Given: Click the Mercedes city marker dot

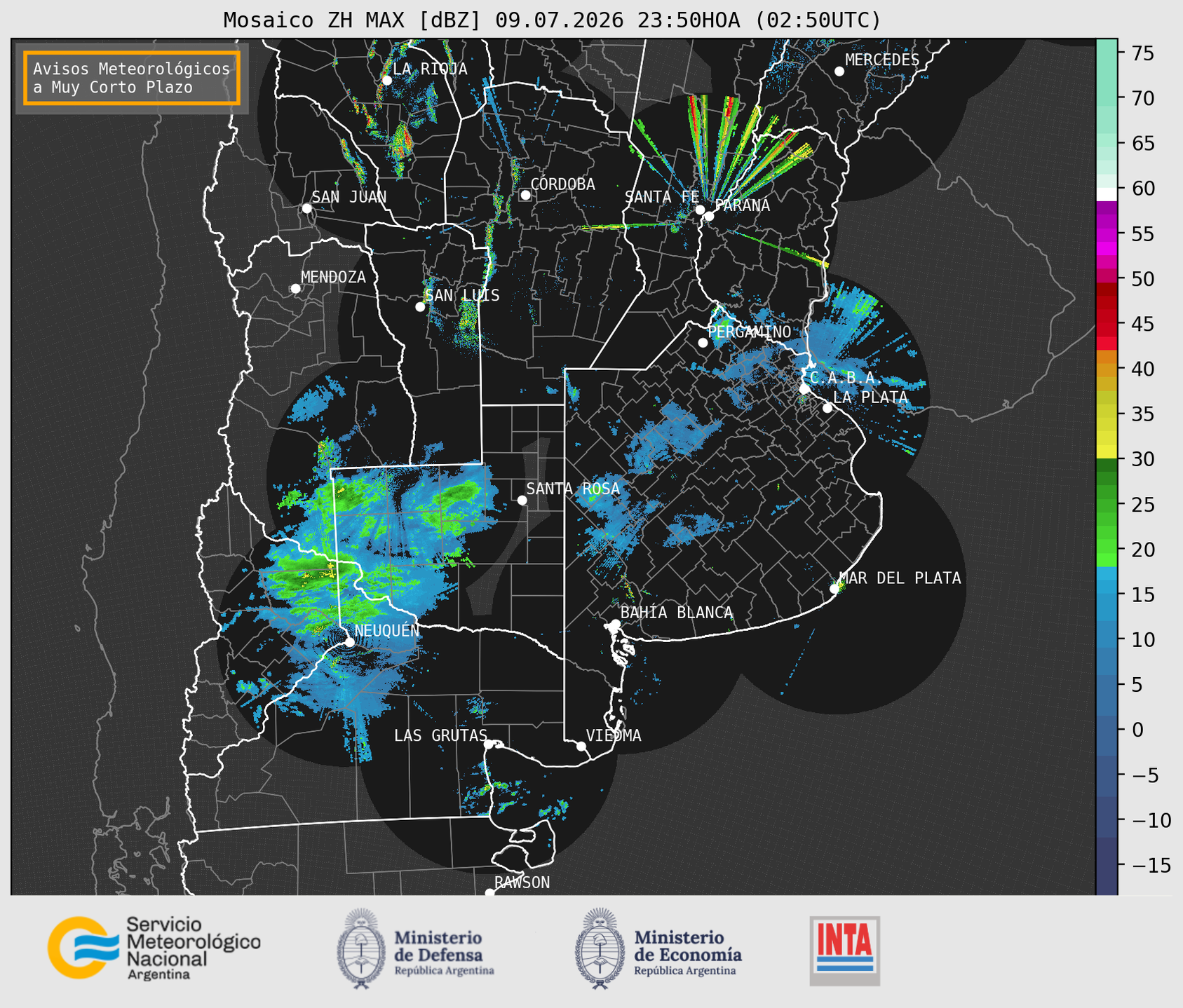Looking at the screenshot, I should click(x=839, y=71).
